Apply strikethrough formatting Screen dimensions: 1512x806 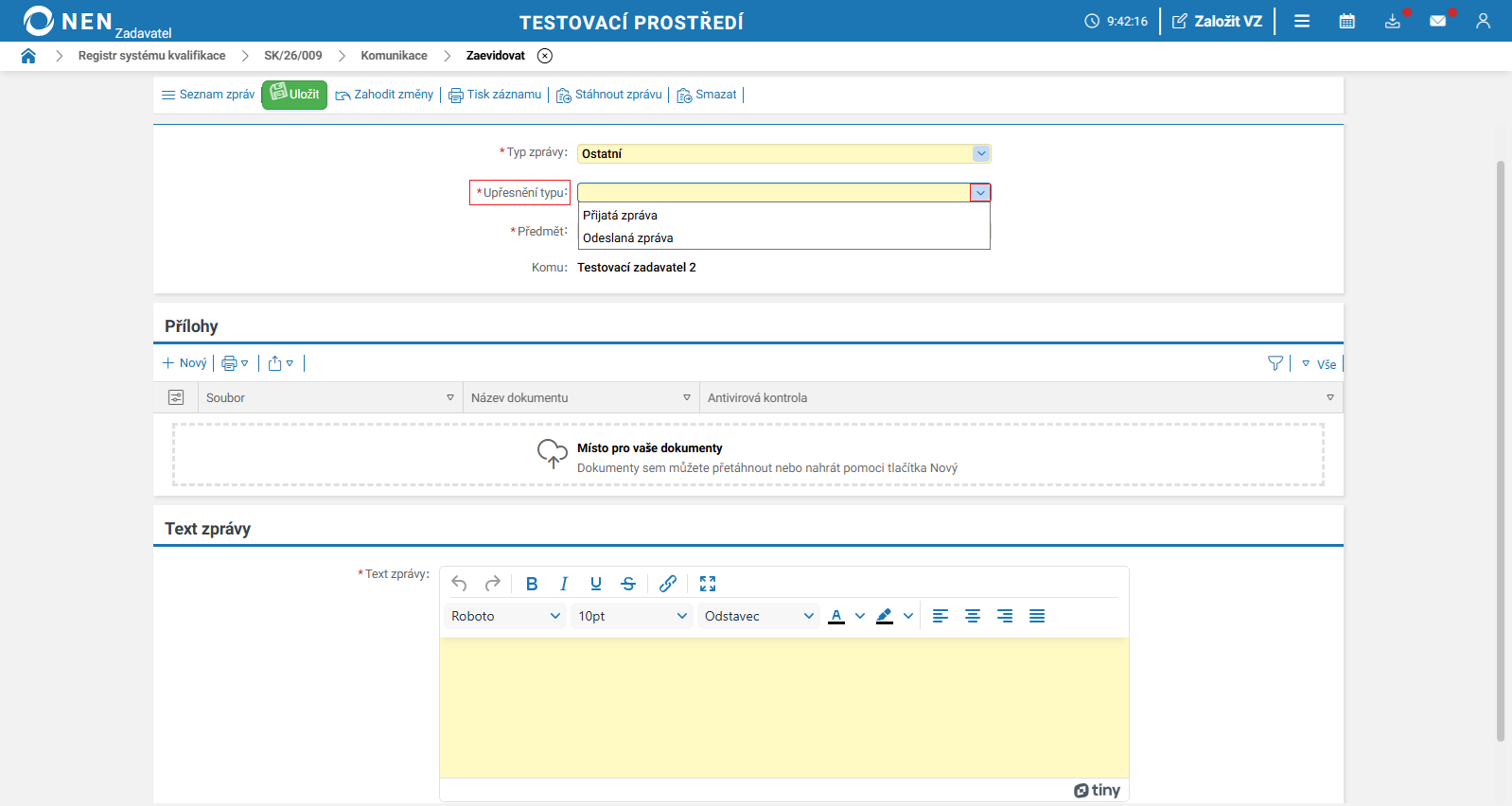(628, 584)
